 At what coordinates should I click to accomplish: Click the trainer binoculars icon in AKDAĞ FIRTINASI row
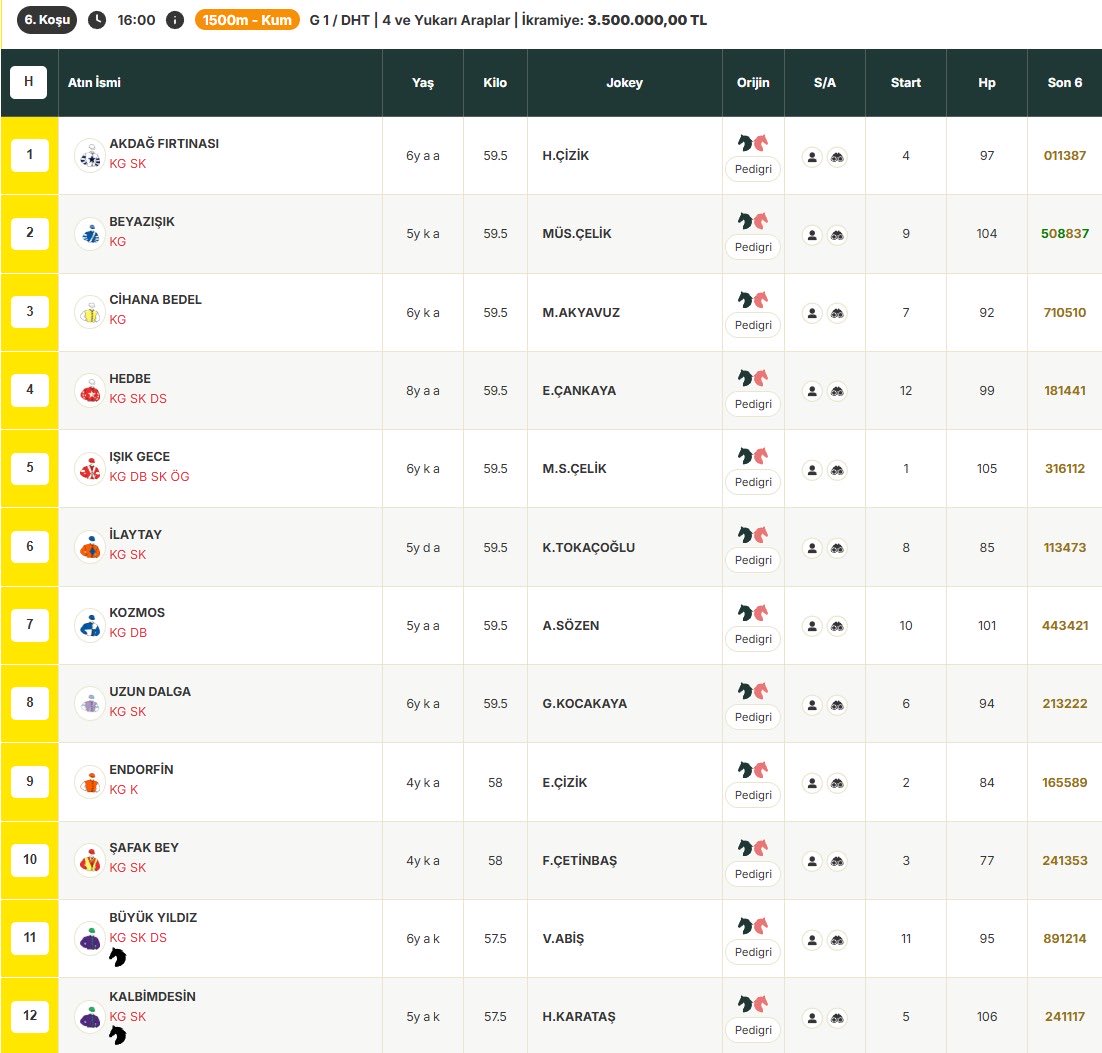(837, 157)
